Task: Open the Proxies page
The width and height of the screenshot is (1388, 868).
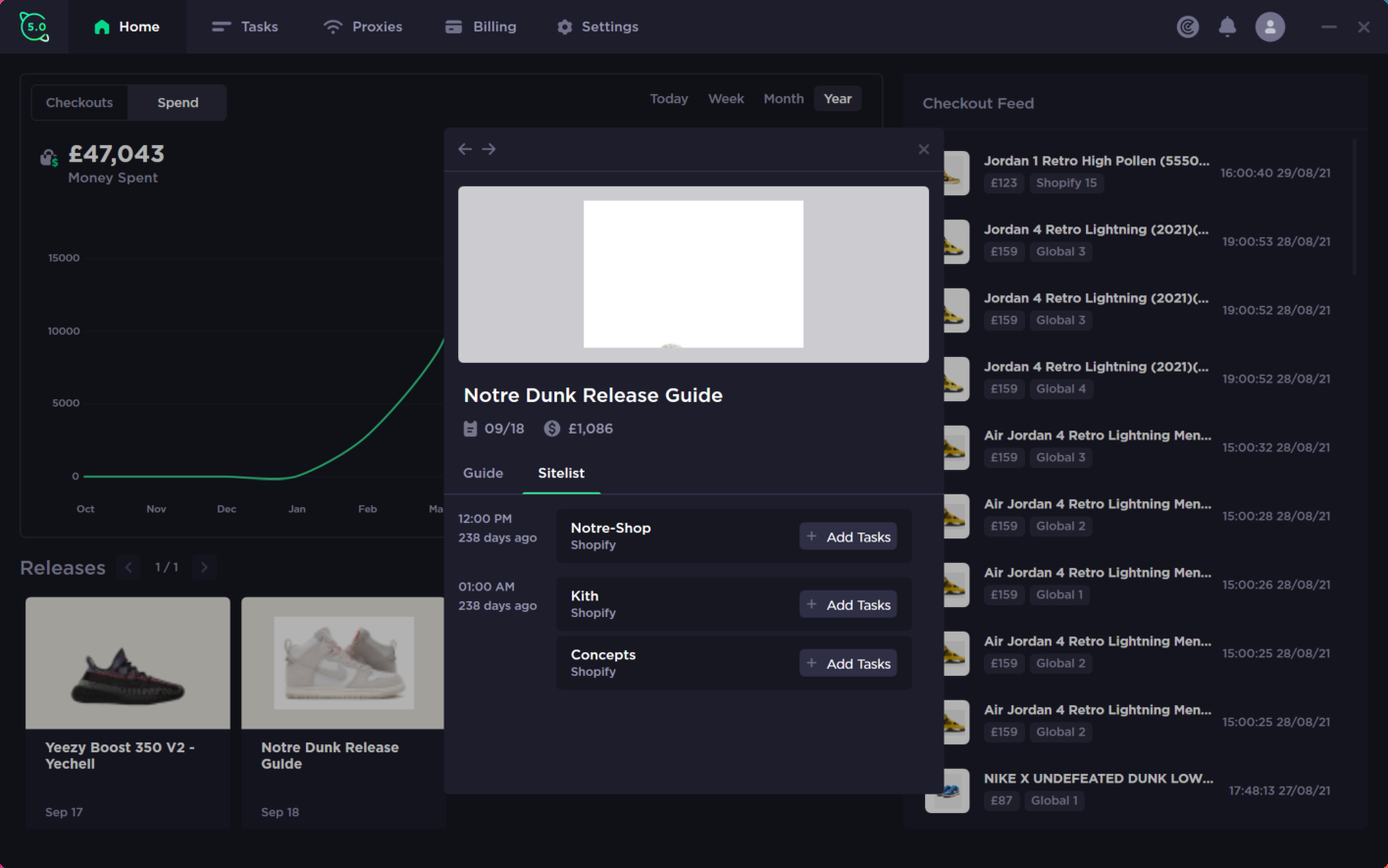Action: pos(363,26)
